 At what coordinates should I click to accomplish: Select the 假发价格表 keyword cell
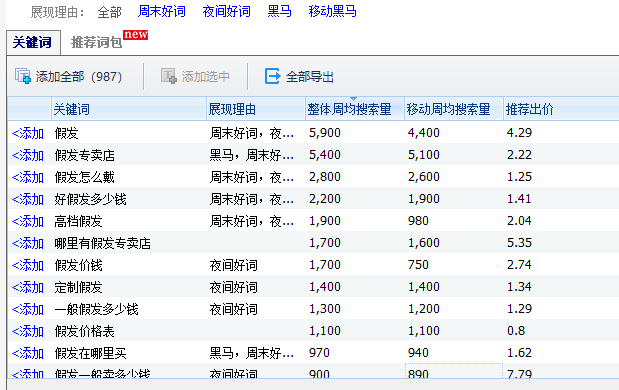click(84, 332)
